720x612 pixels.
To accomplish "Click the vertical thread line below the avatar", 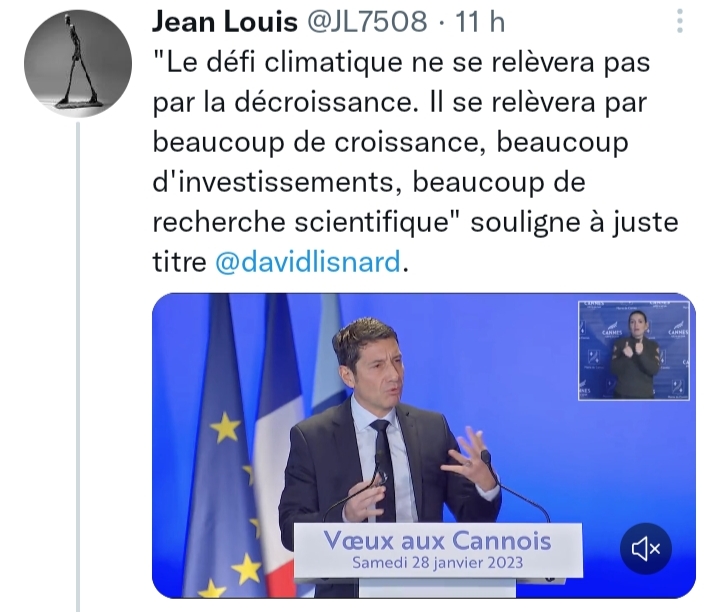I will click(78, 366).
